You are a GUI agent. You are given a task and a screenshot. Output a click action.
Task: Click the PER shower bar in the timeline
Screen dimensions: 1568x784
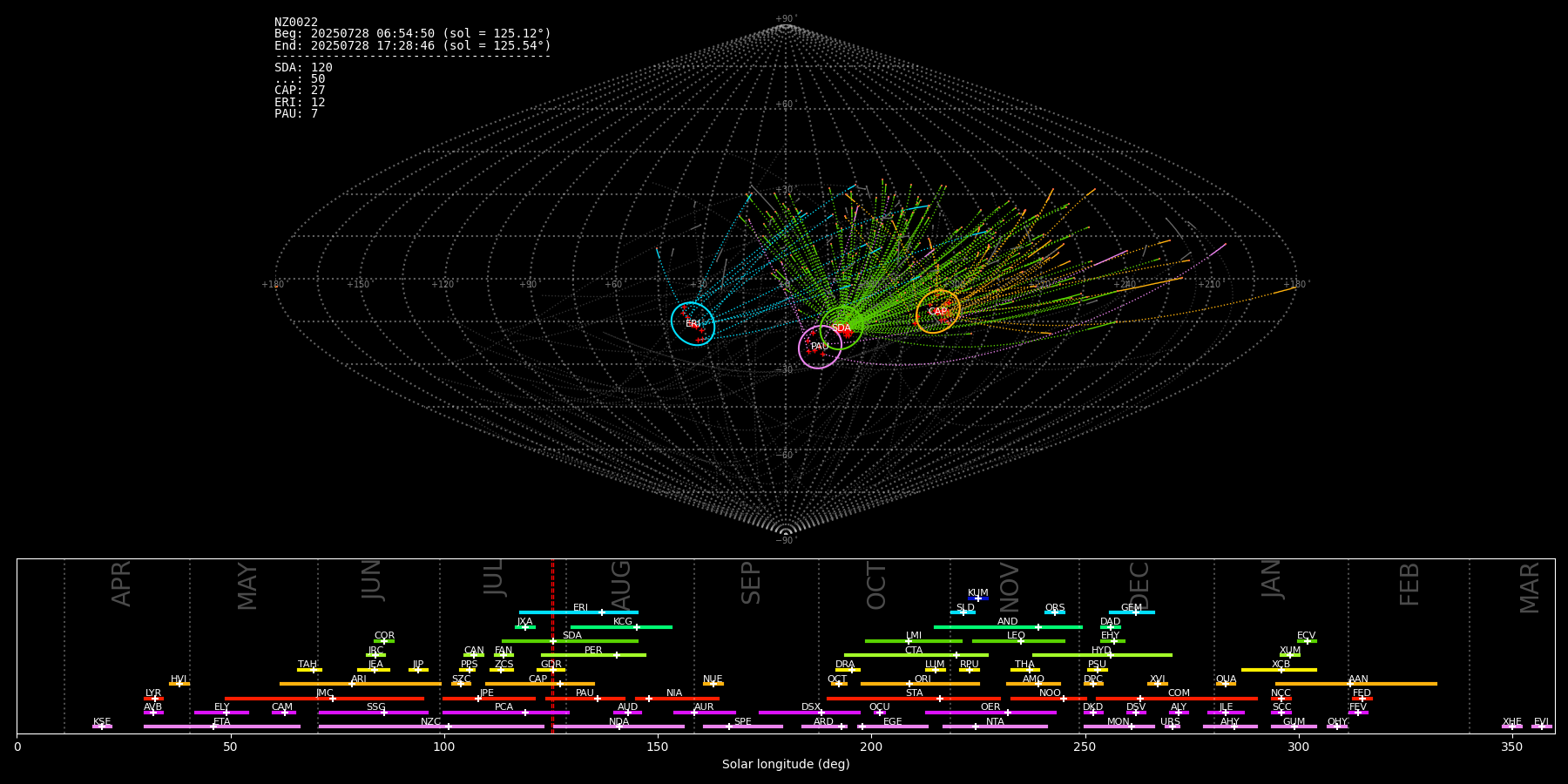pyautogui.click(x=593, y=655)
